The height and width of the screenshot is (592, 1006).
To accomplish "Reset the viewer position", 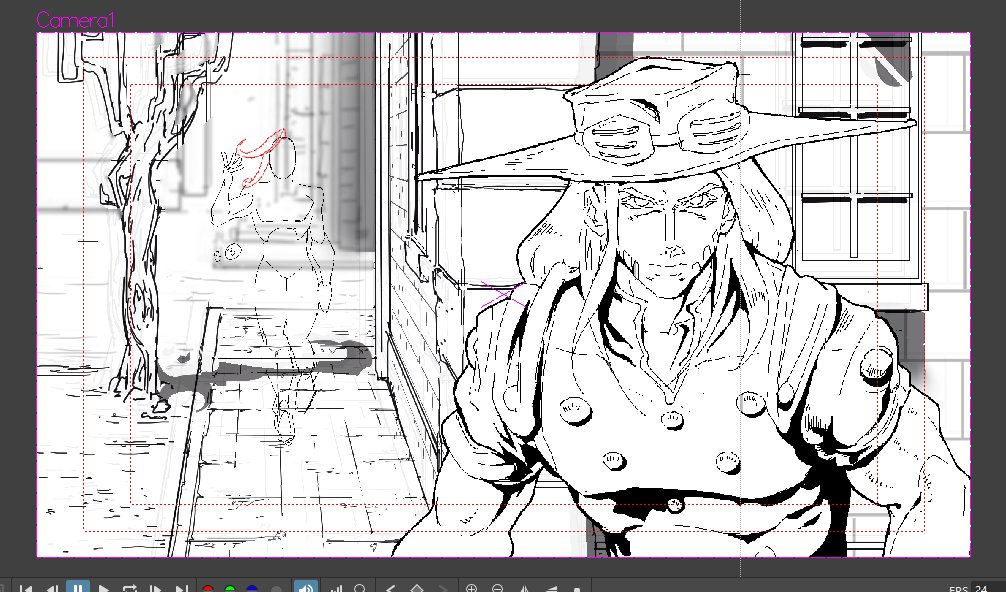I will tap(577, 588).
